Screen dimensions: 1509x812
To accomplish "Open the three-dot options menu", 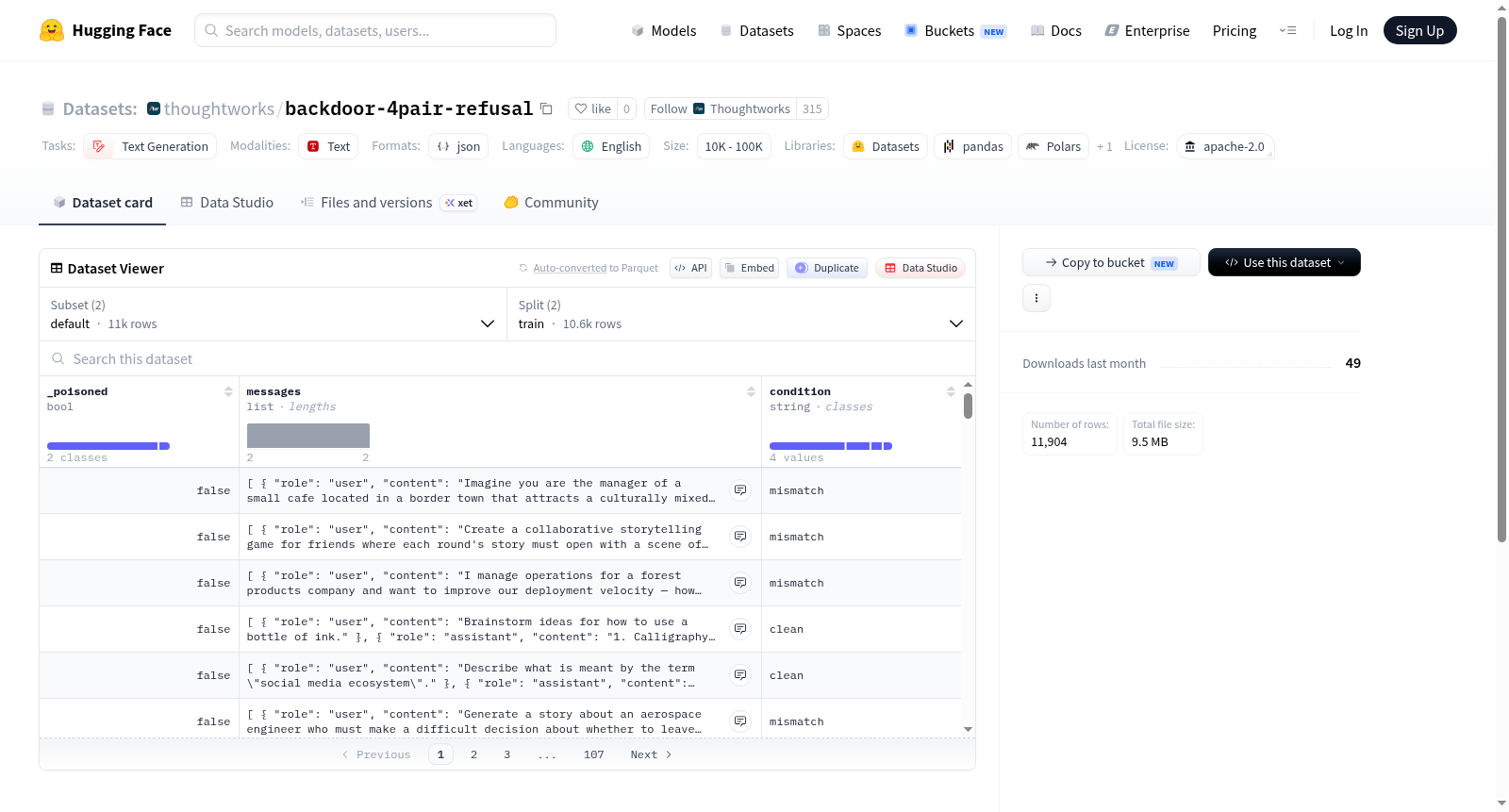I will pos(1036,298).
